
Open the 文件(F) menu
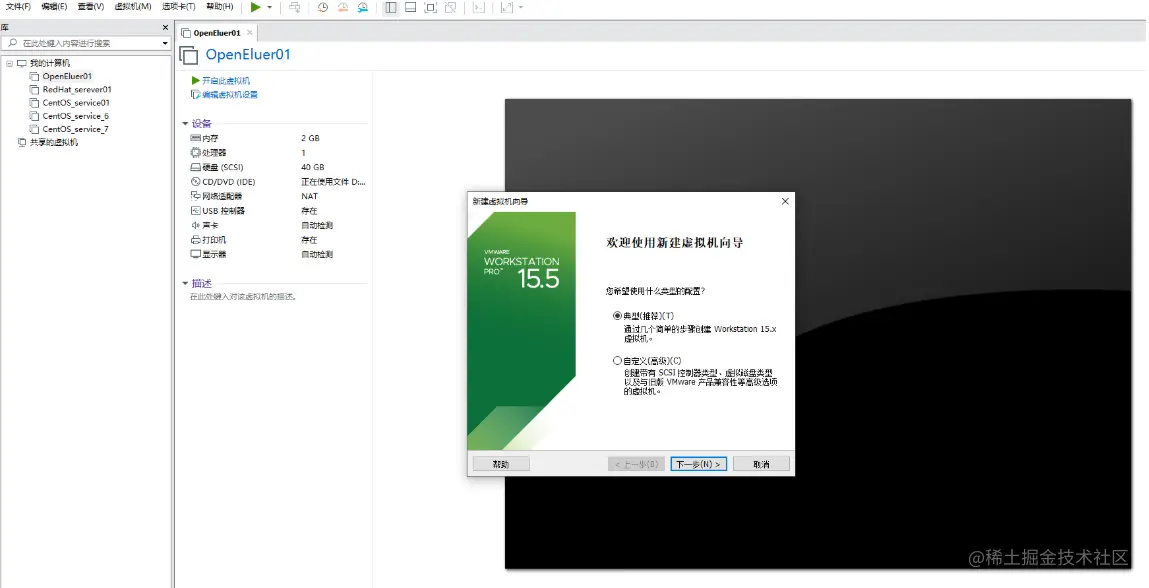[x=18, y=7]
